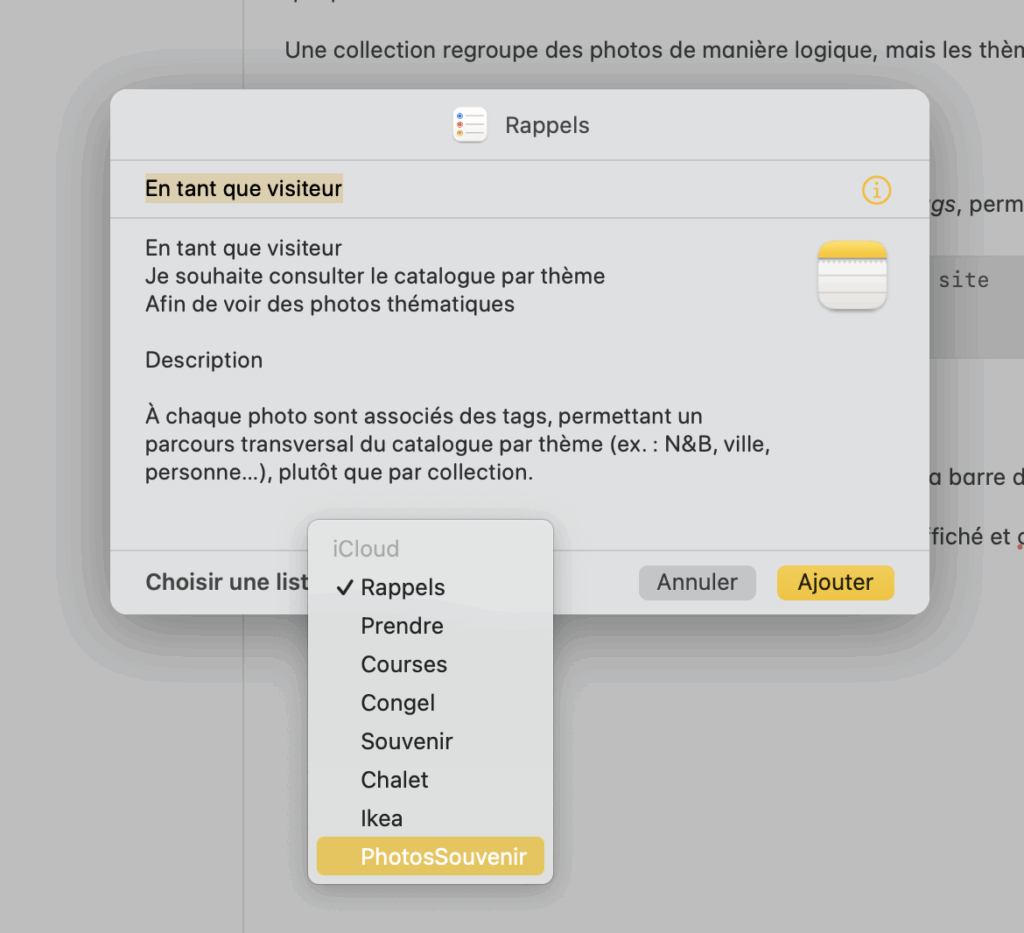The height and width of the screenshot is (933, 1024).
Task: Click the "Je souhaite consulter le catalogue" note line
Action: pos(375,276)
